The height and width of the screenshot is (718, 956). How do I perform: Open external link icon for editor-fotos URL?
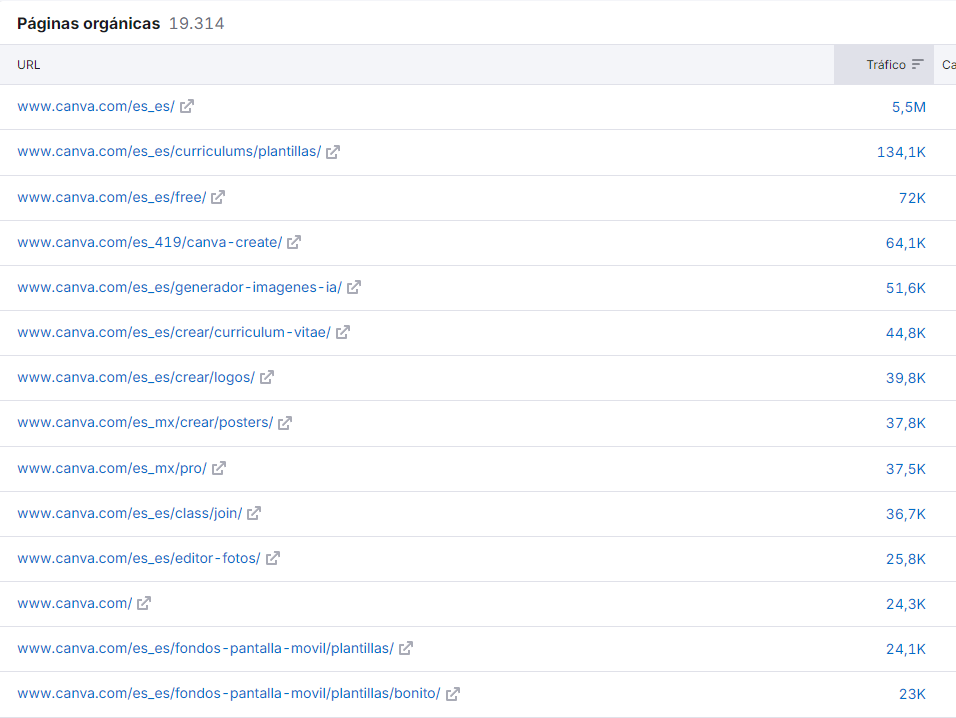tap(273, 558)
